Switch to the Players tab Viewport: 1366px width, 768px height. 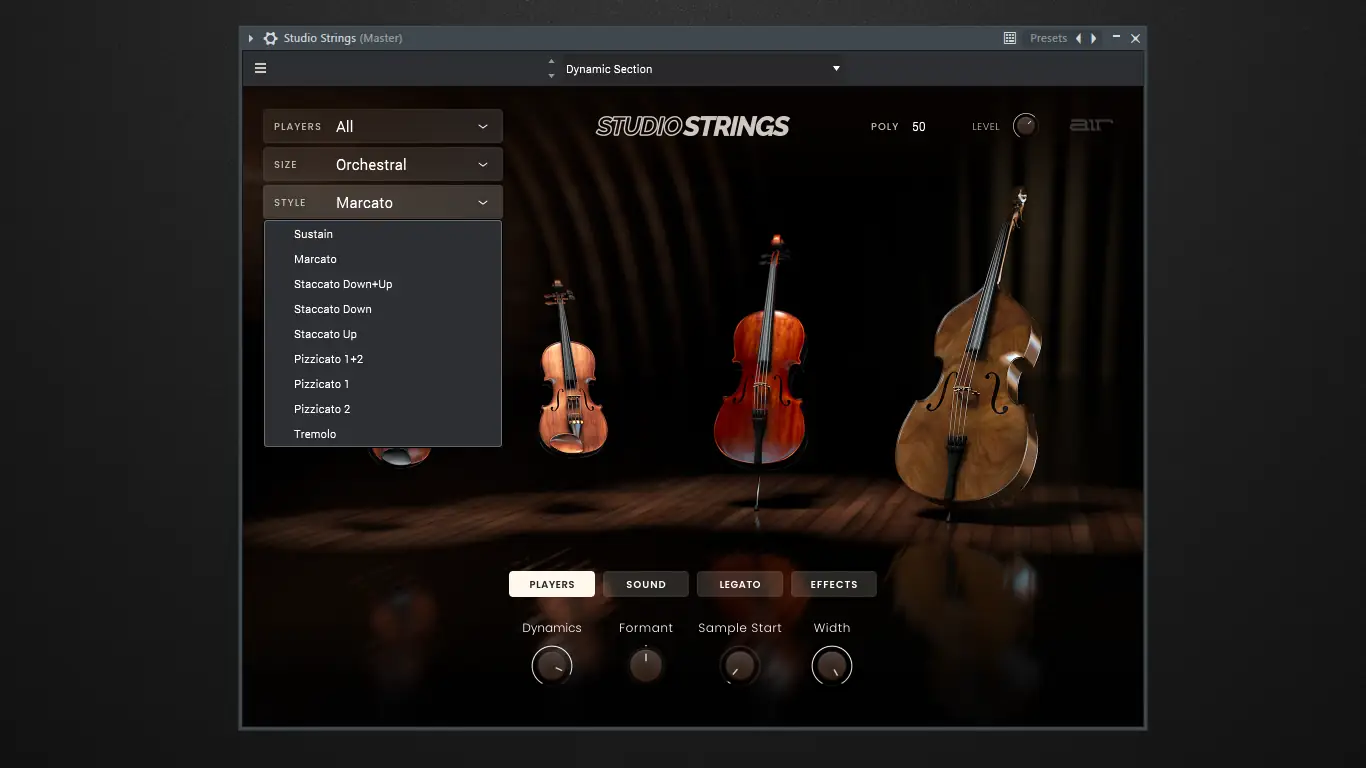pyautogui.click(x=552, y=584)
